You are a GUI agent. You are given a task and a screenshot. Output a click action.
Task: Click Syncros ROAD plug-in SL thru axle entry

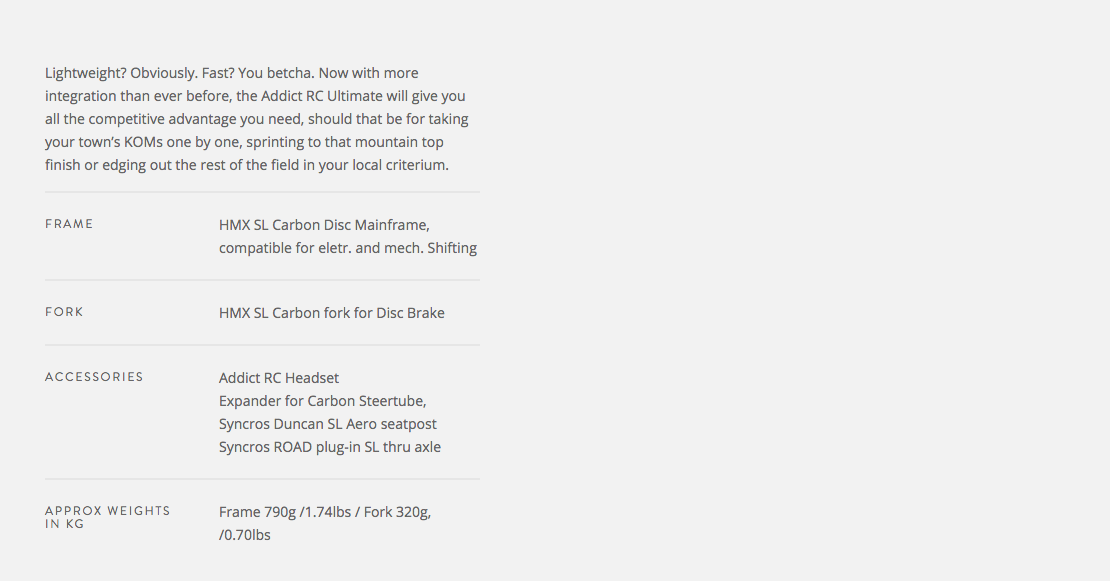click(x=329, y=447)
